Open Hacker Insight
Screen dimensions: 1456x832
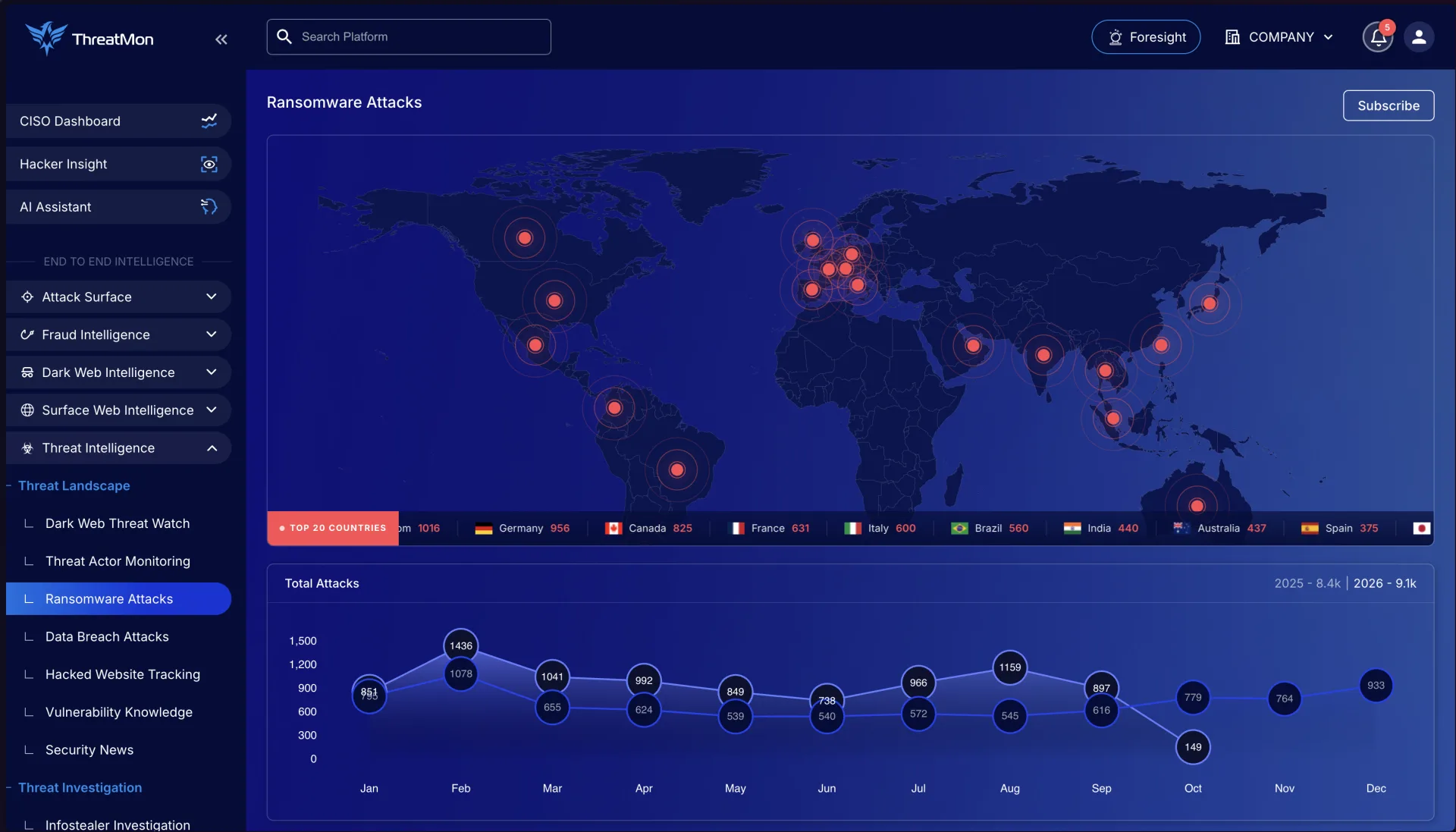tap(118, 164)
